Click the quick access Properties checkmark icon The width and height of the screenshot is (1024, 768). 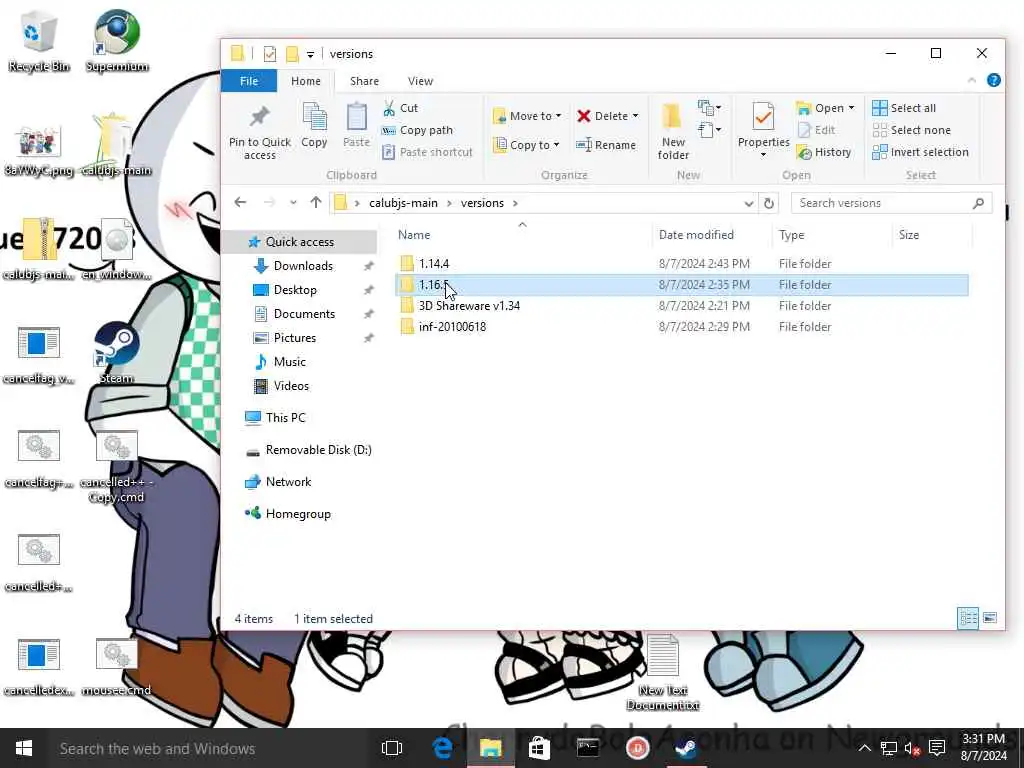click(x=270, y=54)
